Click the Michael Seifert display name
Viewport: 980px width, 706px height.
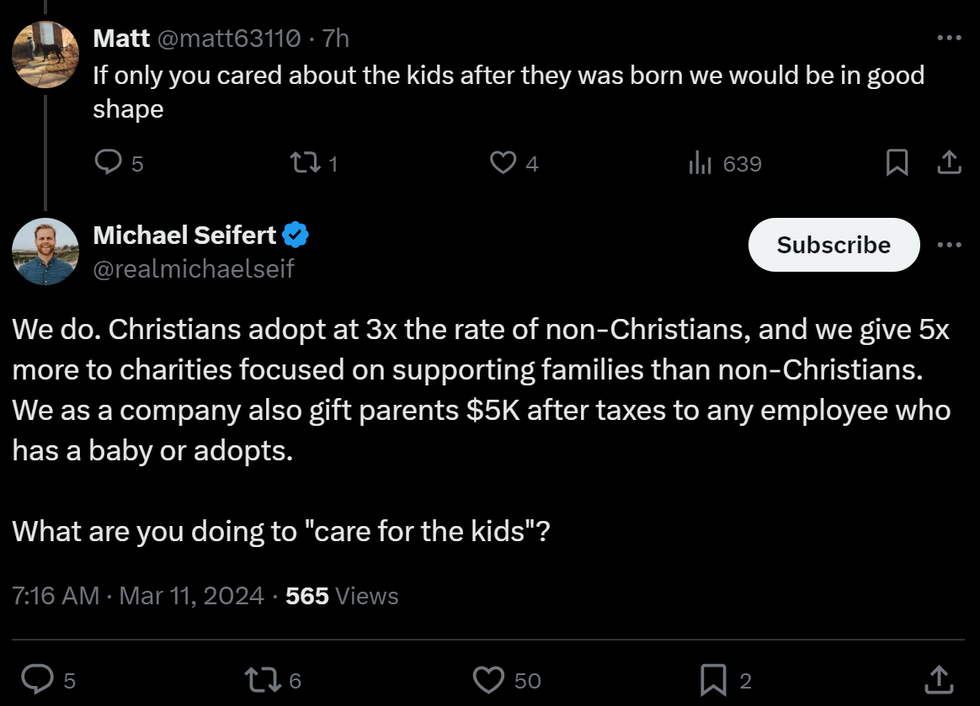pyautogui.click(x=184, y=235)
